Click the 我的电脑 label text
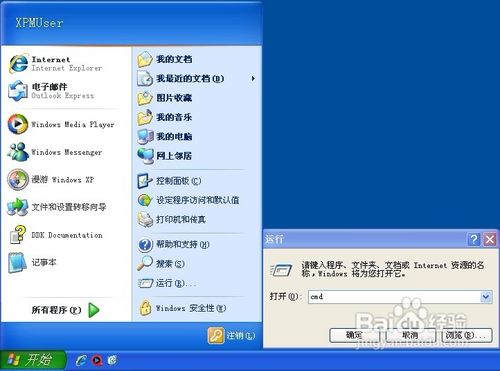Screen dimensions: 500x371 (x=174, y=137)
